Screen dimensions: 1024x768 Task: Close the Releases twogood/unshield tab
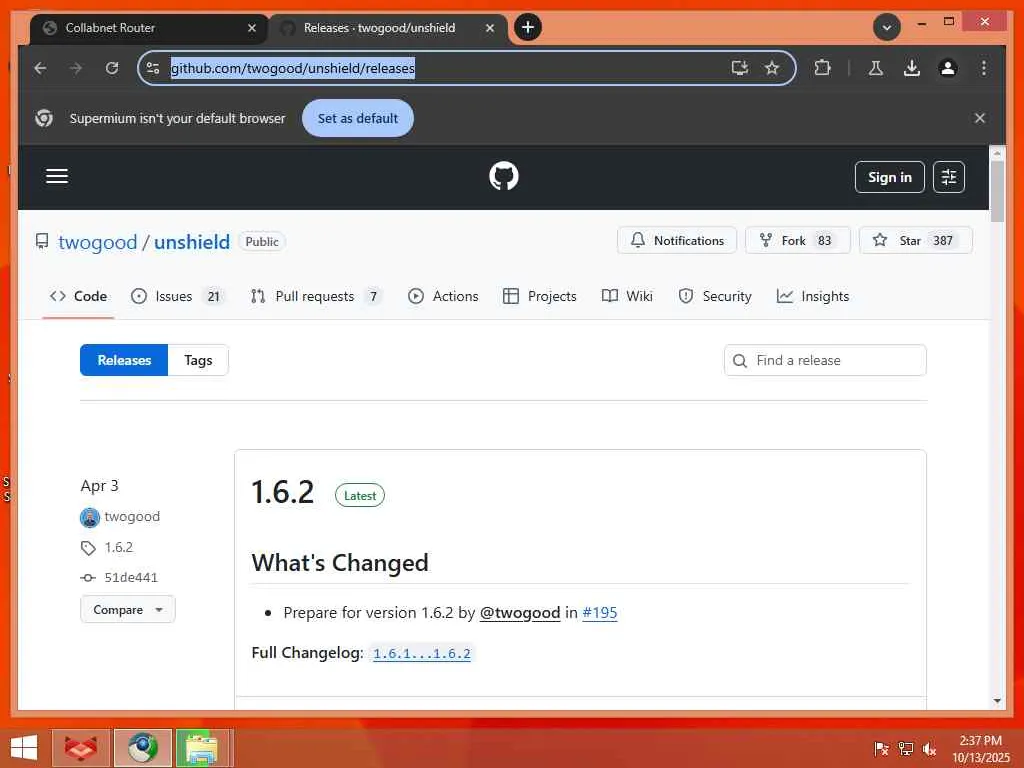490,28
